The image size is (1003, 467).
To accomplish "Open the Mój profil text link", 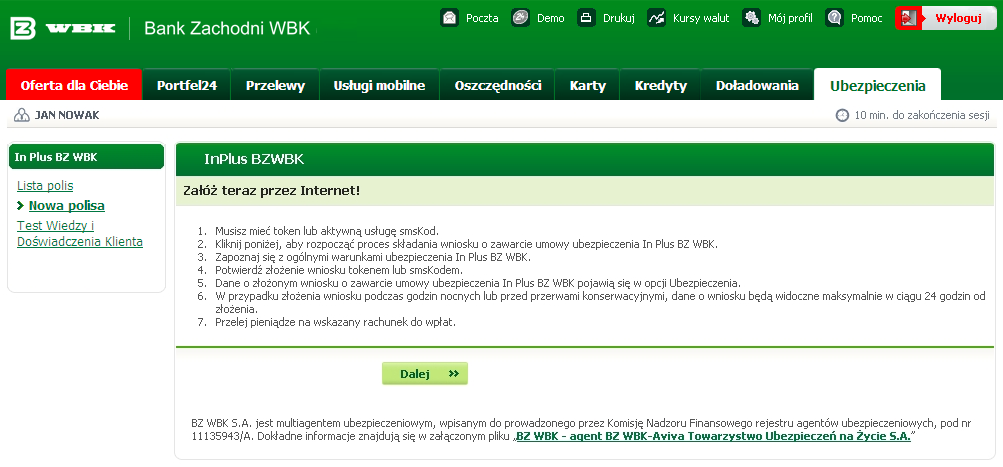I will tap(790, 18).
